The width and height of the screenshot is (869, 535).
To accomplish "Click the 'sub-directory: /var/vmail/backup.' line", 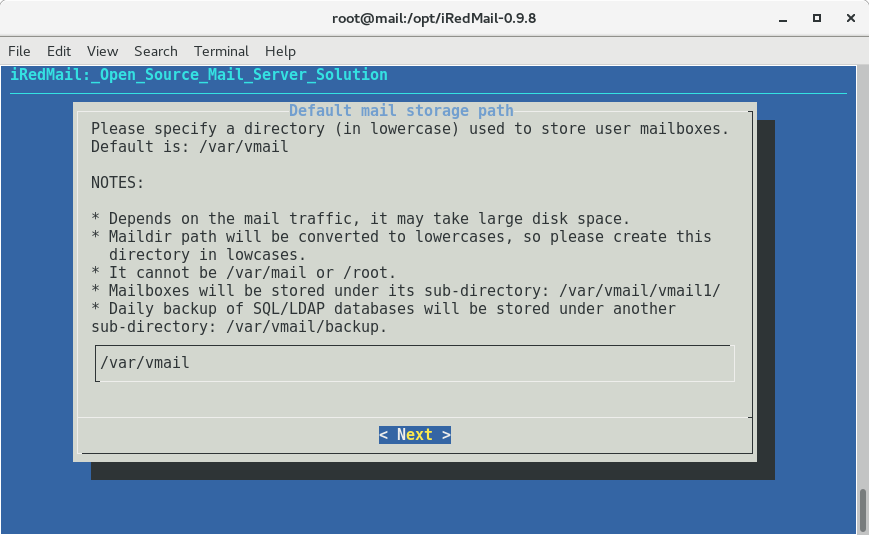I will point(239,327).
